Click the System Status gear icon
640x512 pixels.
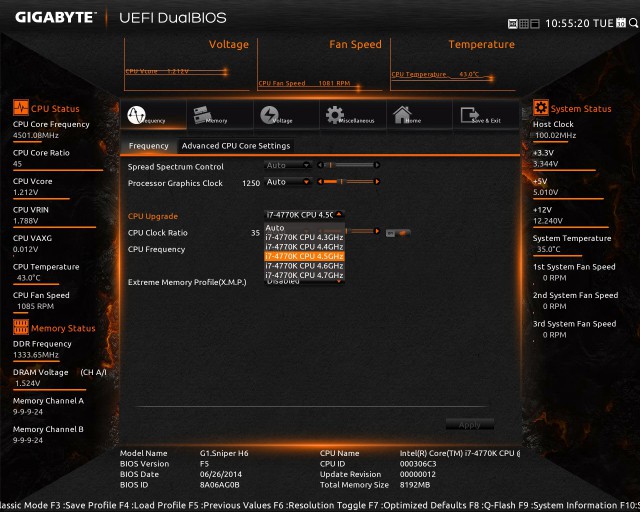(541, 108)
